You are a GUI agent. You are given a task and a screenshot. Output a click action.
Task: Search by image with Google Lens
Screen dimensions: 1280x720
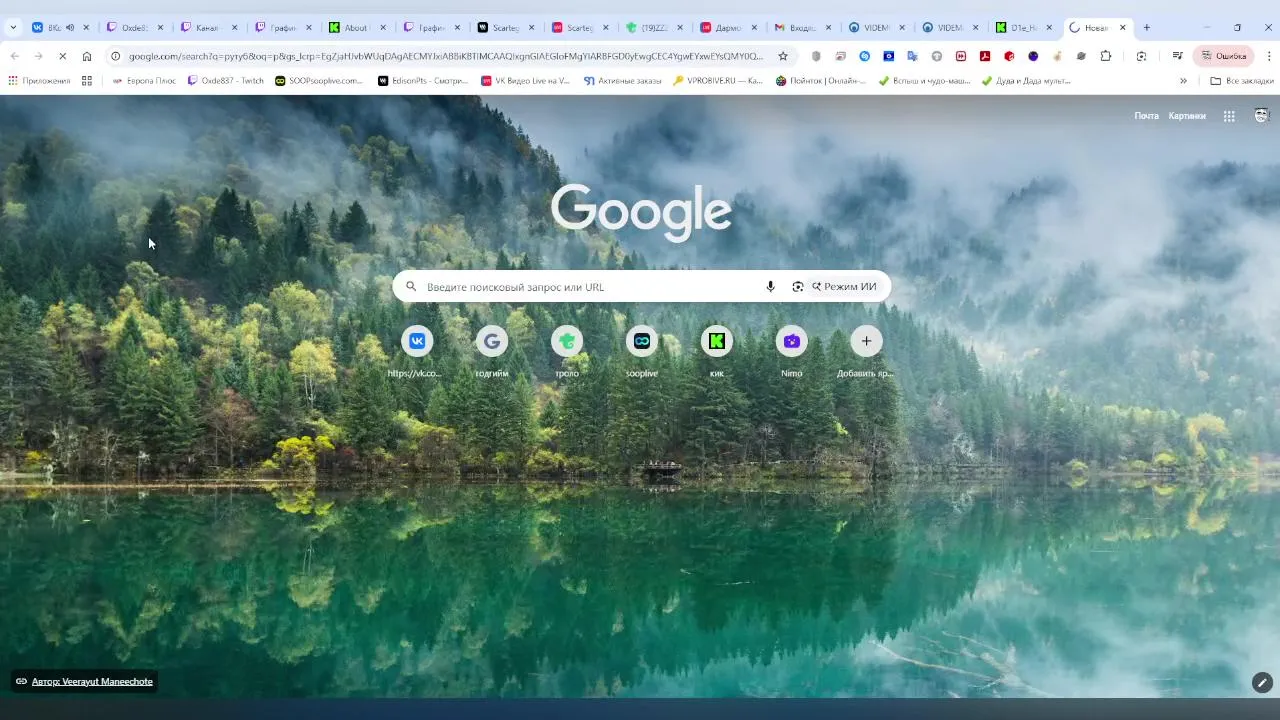(797, 287)
